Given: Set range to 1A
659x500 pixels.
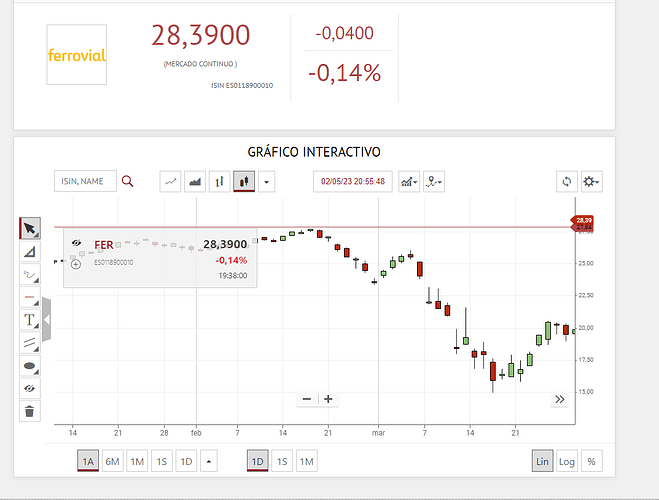Looking at the screenshot, I should coord(88,461).
